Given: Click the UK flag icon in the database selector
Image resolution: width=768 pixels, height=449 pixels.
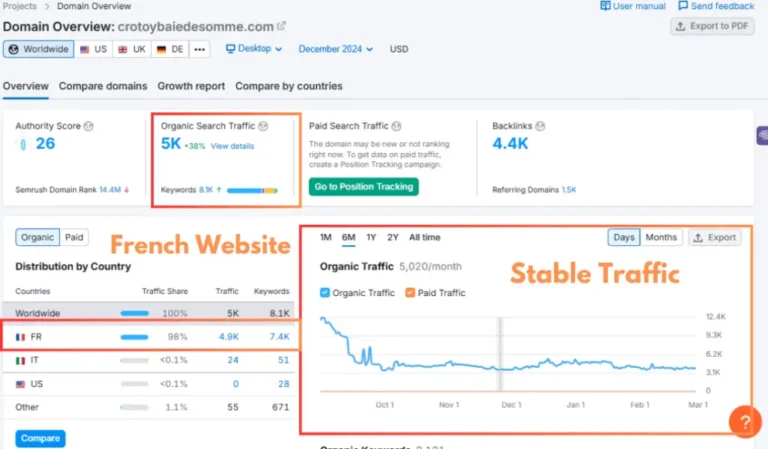Looking at the screenshot, I should [122, 49].
